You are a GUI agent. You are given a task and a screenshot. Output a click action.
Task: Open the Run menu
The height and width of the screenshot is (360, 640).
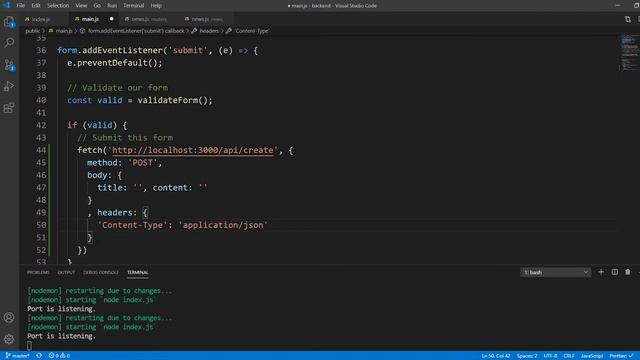(x=111, y=6)
